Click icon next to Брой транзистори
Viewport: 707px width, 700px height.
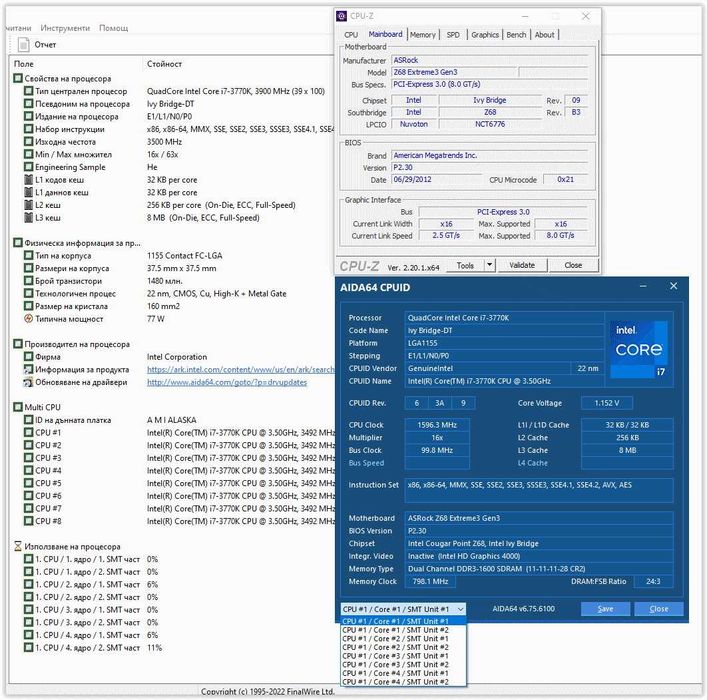point(28,281)
